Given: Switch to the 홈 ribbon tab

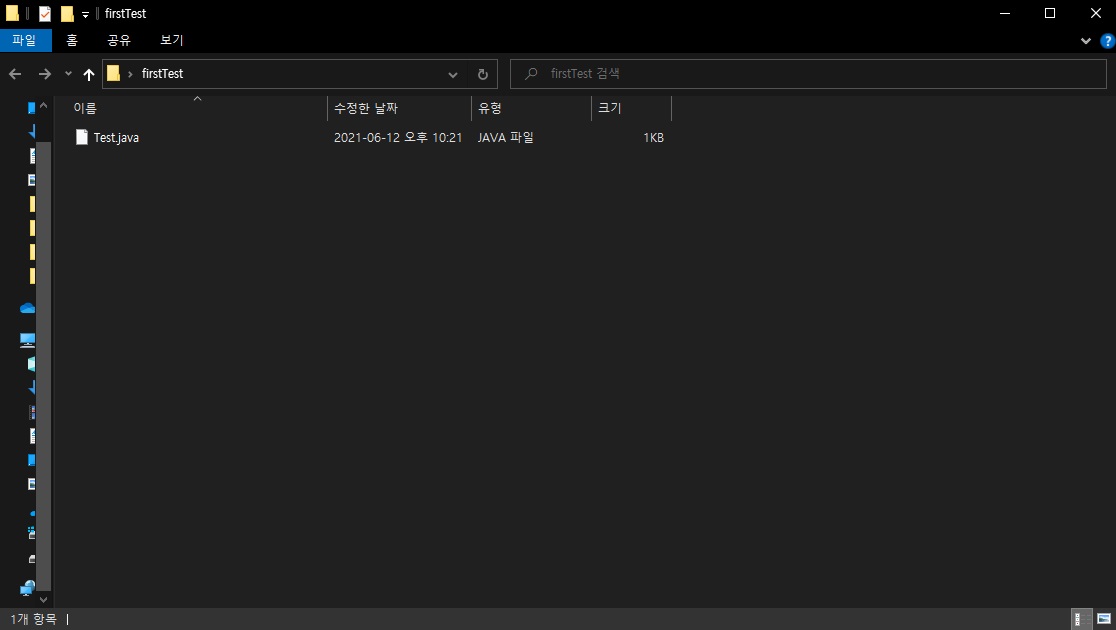Looking at the screenshot, I should 72,40.
